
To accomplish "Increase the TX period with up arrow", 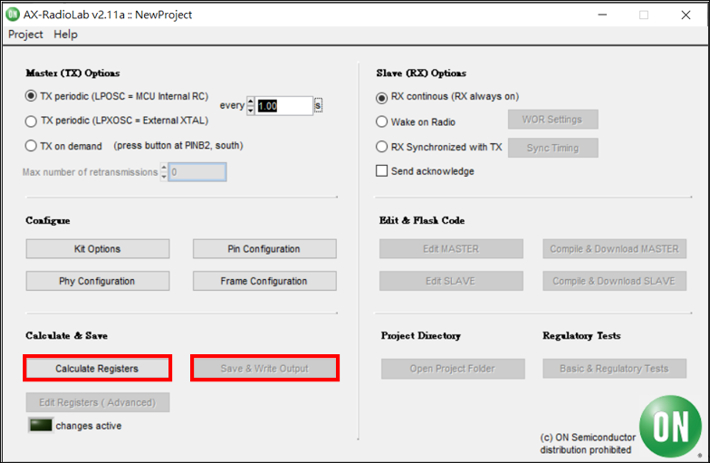I will point(250,101).
